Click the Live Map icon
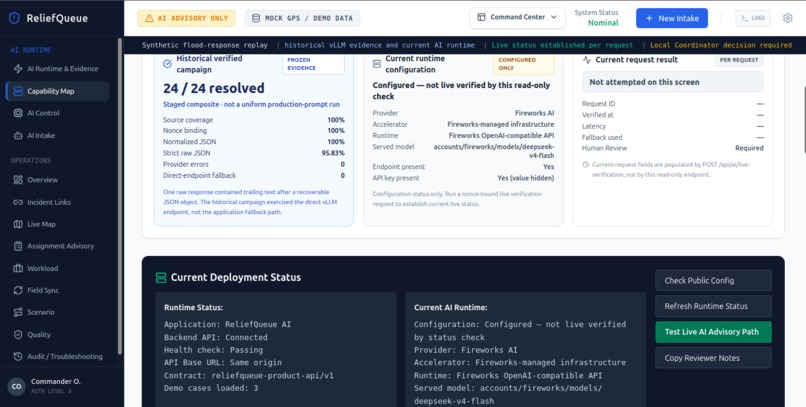Screen dimensions: 806x407 coord(18,224)
